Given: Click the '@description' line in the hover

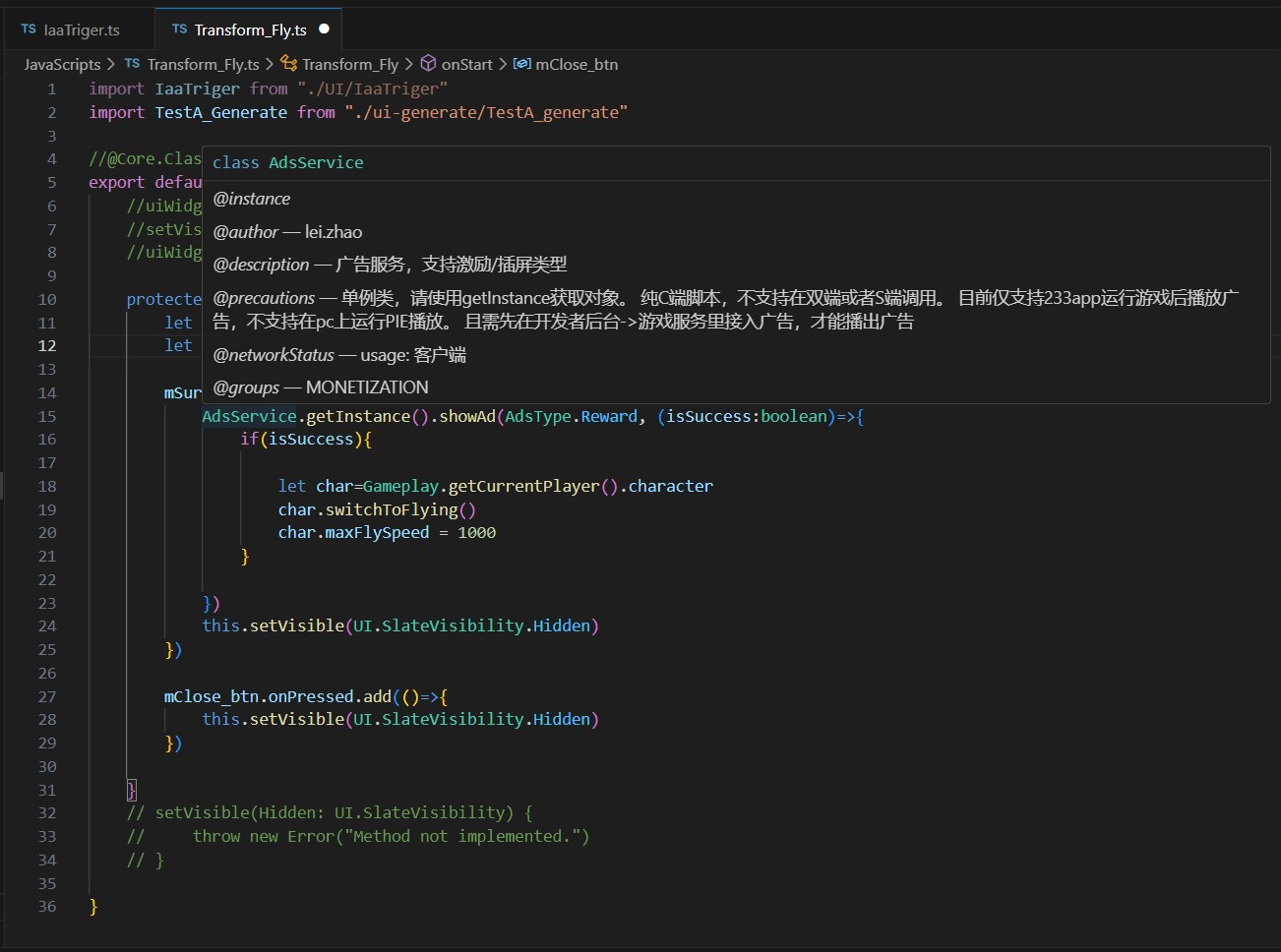Looking at the screenshot, I should (x=390, y=265).
